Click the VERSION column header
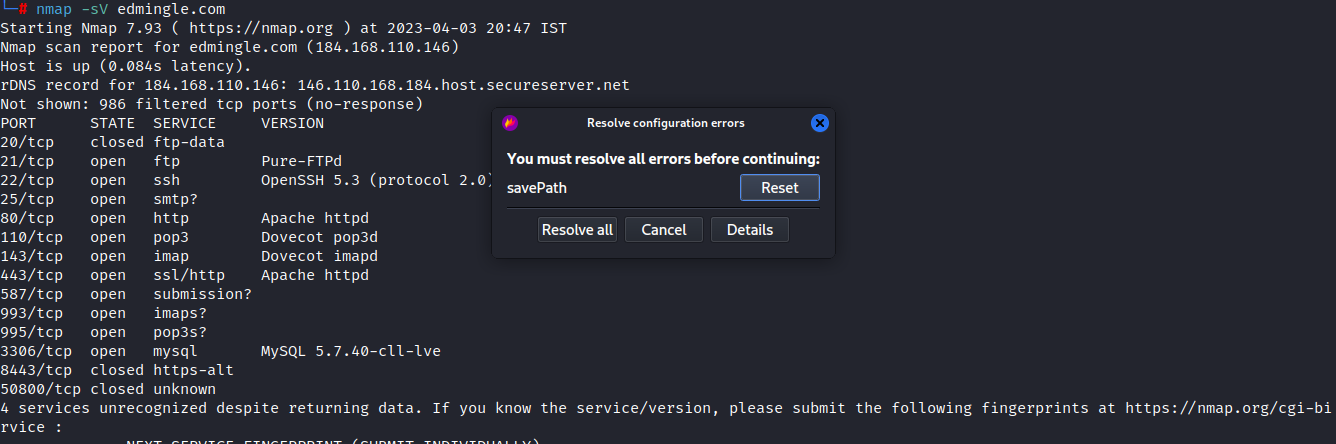This screenshot has height=444, width=1336. [292, 123]
